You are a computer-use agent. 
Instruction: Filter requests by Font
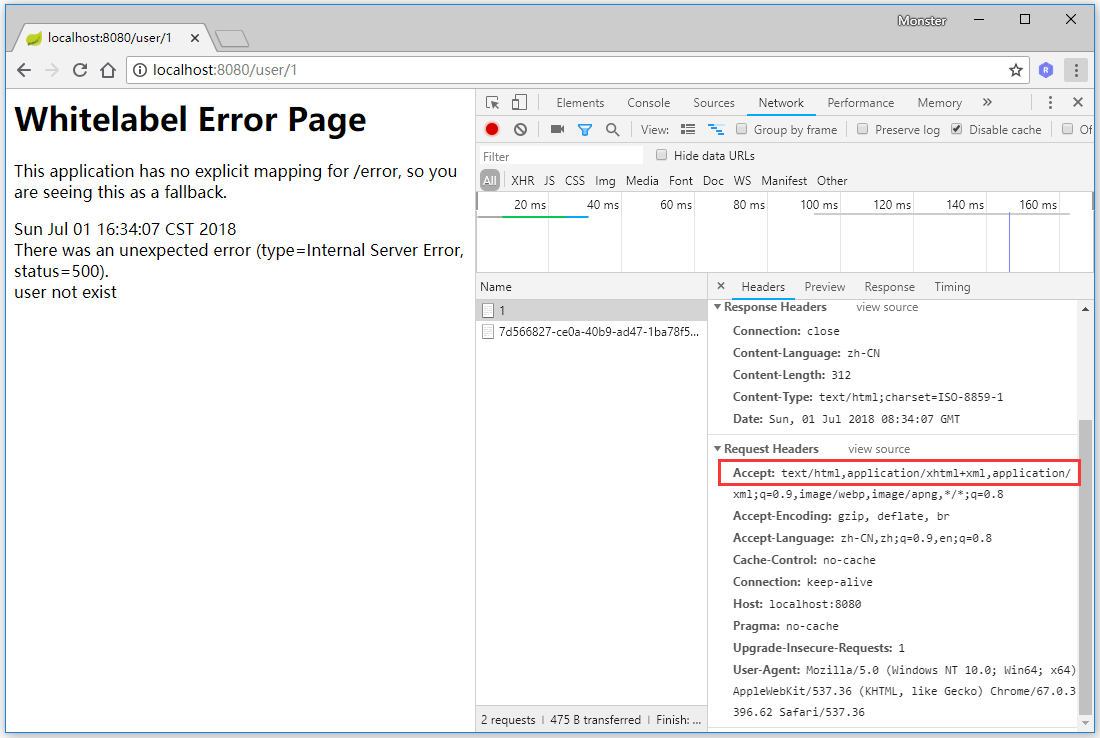pyautogui.click(x=680, y=180)
